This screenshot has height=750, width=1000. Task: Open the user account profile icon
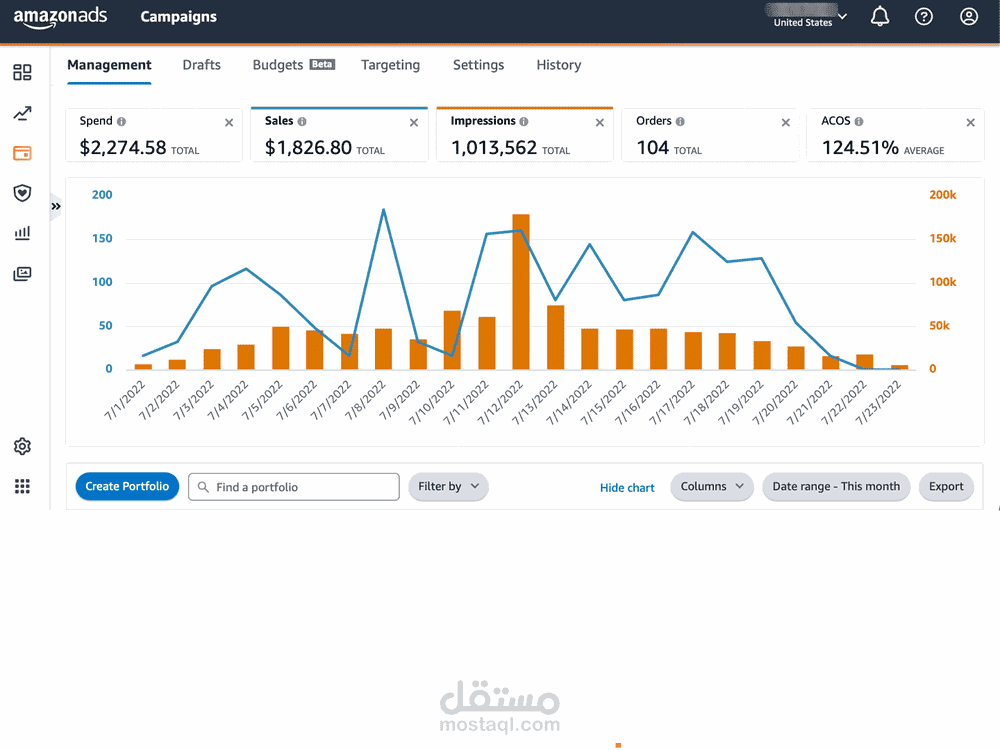click(x=969, y=17)
